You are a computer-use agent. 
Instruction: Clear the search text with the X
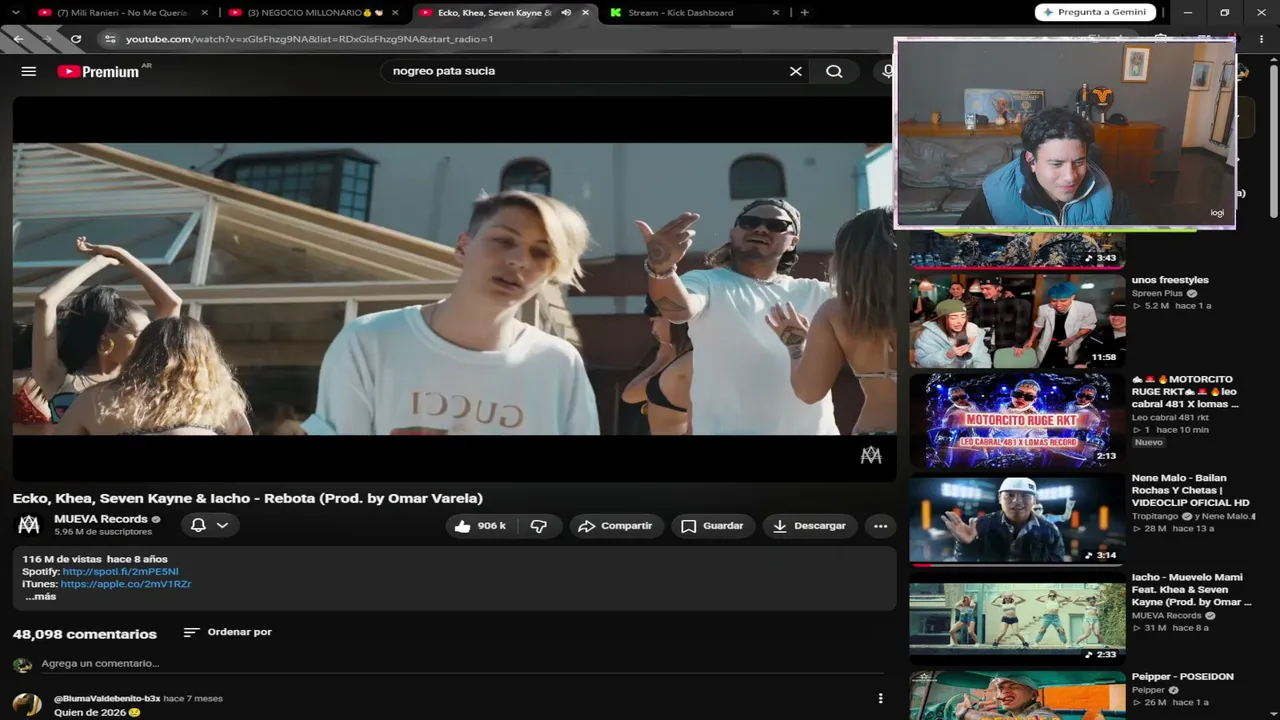pyautogui.click(x=796, y=71)
